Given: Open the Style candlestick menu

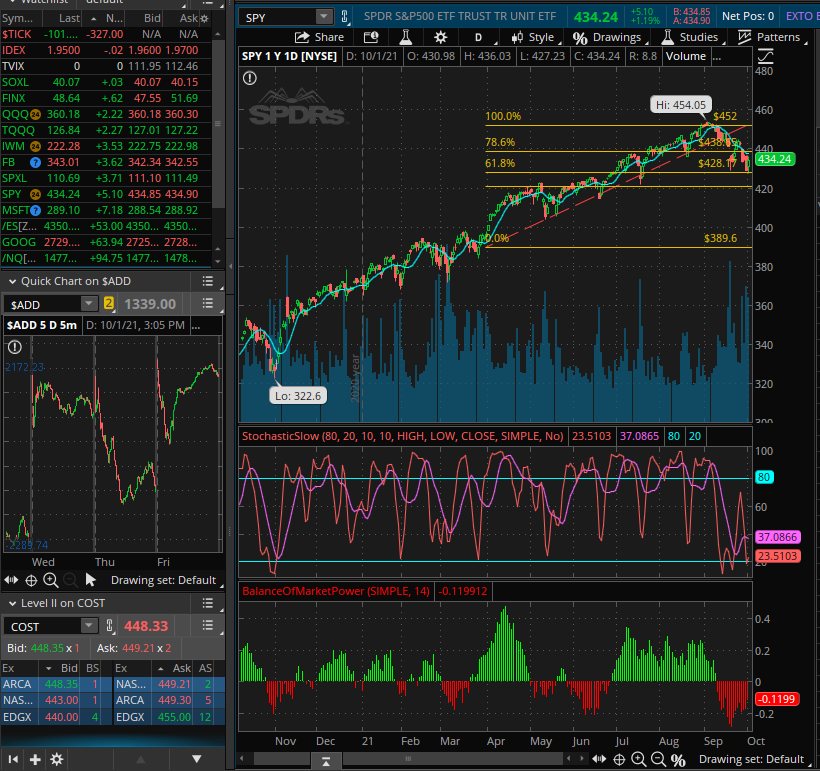Looking at the screenshot, I should point(533,37).
